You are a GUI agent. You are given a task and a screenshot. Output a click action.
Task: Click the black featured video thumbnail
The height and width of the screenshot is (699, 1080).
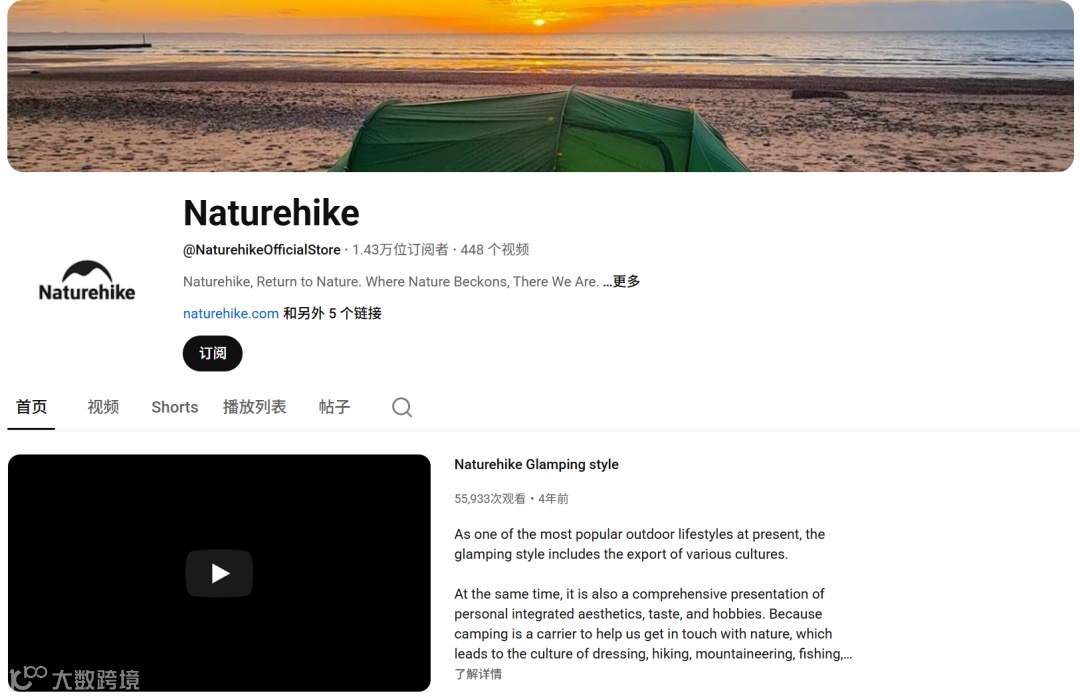coord(219,573)
